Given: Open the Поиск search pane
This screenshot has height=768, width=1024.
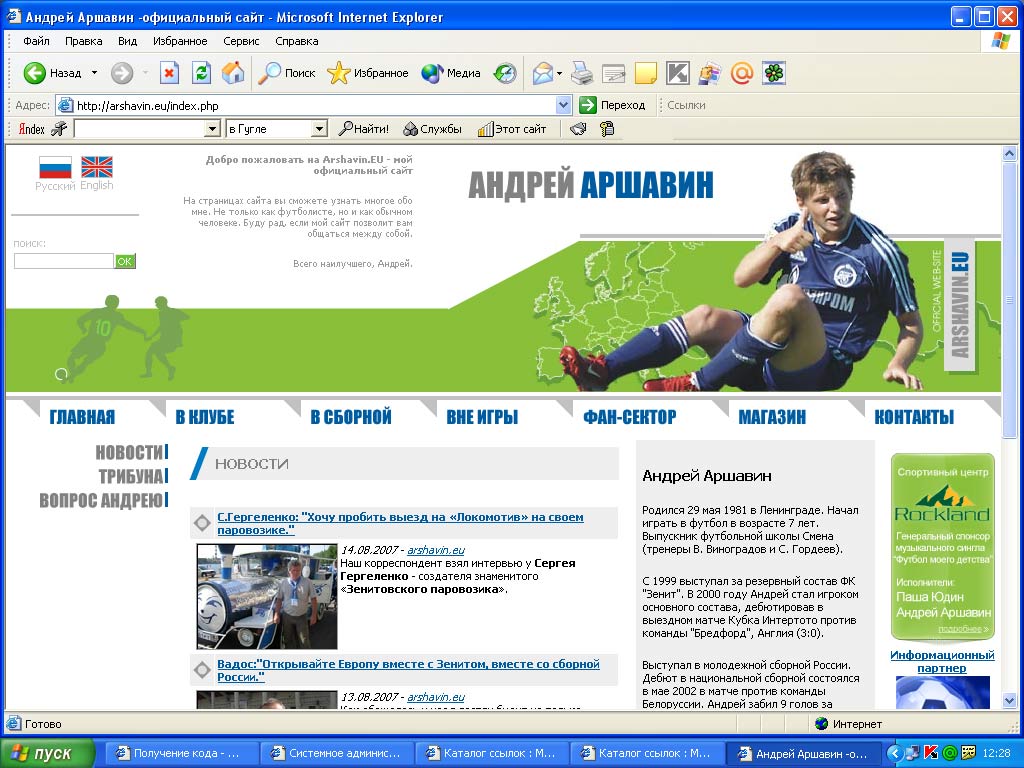Looking at the screenshot, I should pos(287,73).
